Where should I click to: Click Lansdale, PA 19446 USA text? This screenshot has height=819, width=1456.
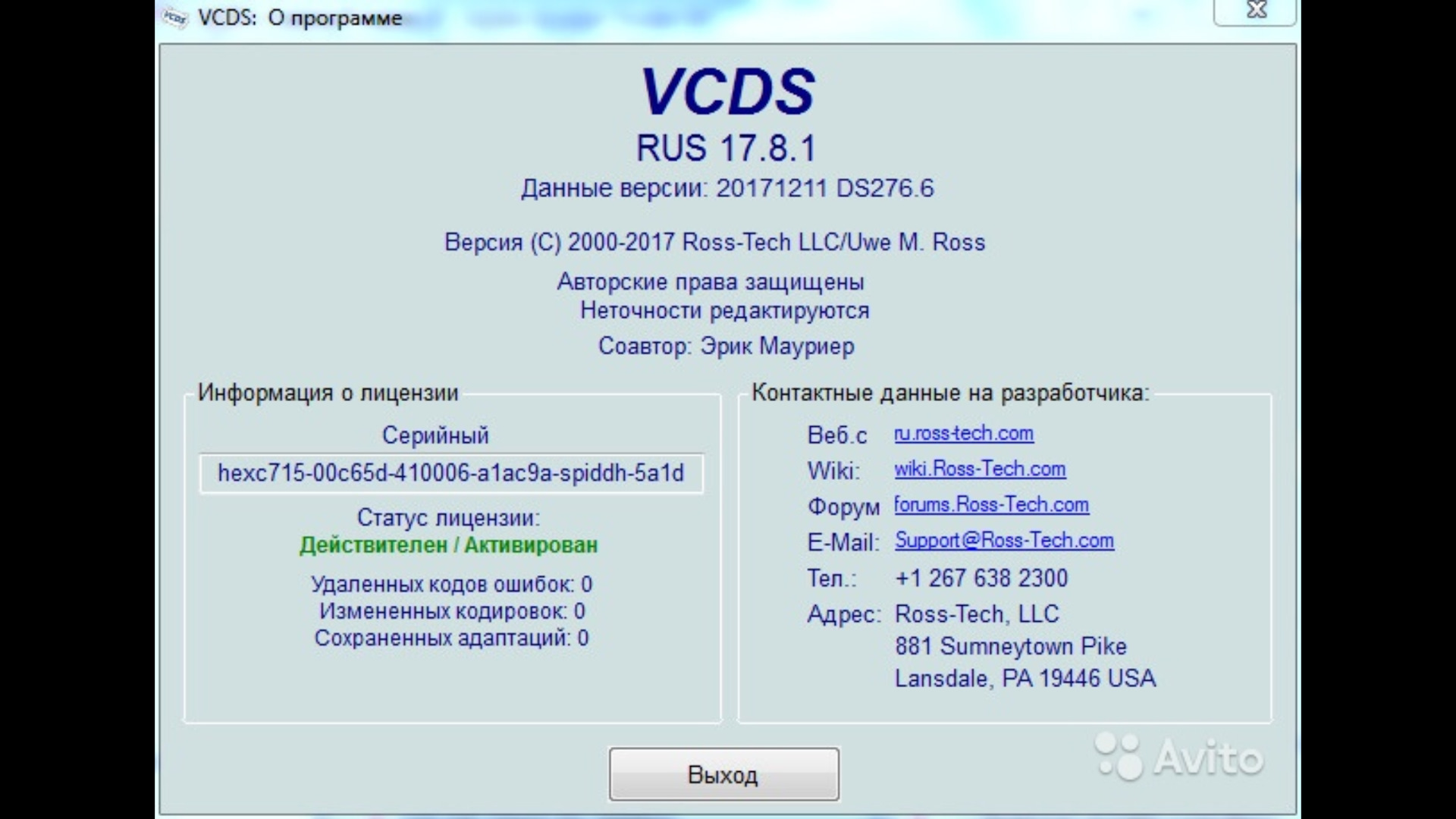[1025, 678]
